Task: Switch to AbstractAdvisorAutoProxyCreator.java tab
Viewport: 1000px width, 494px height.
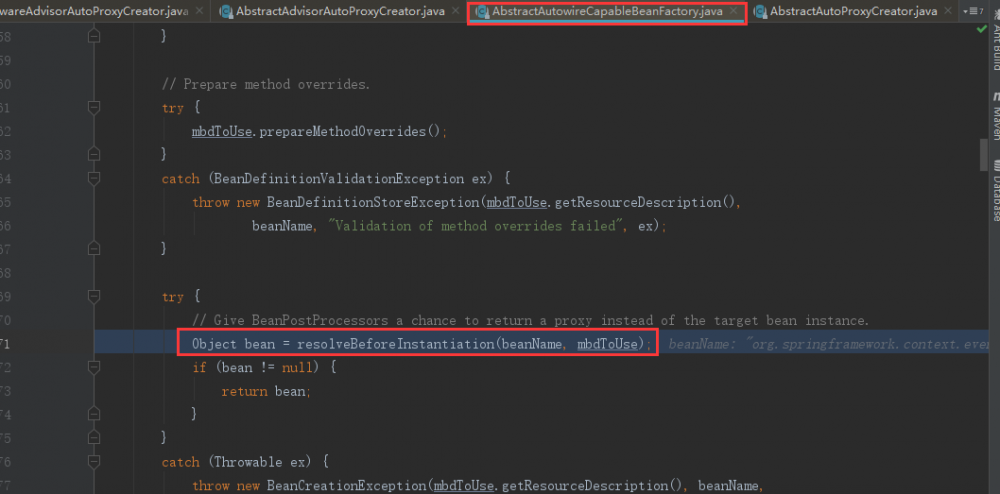Action: click(339, 11)
